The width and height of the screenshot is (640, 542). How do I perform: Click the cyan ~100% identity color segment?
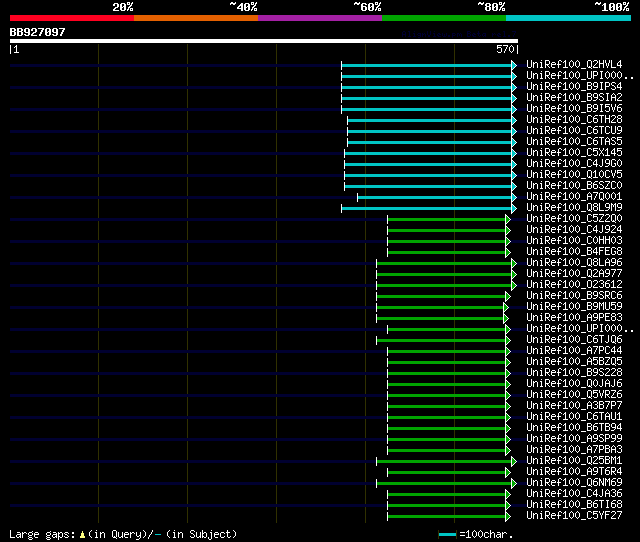point(568,18)
